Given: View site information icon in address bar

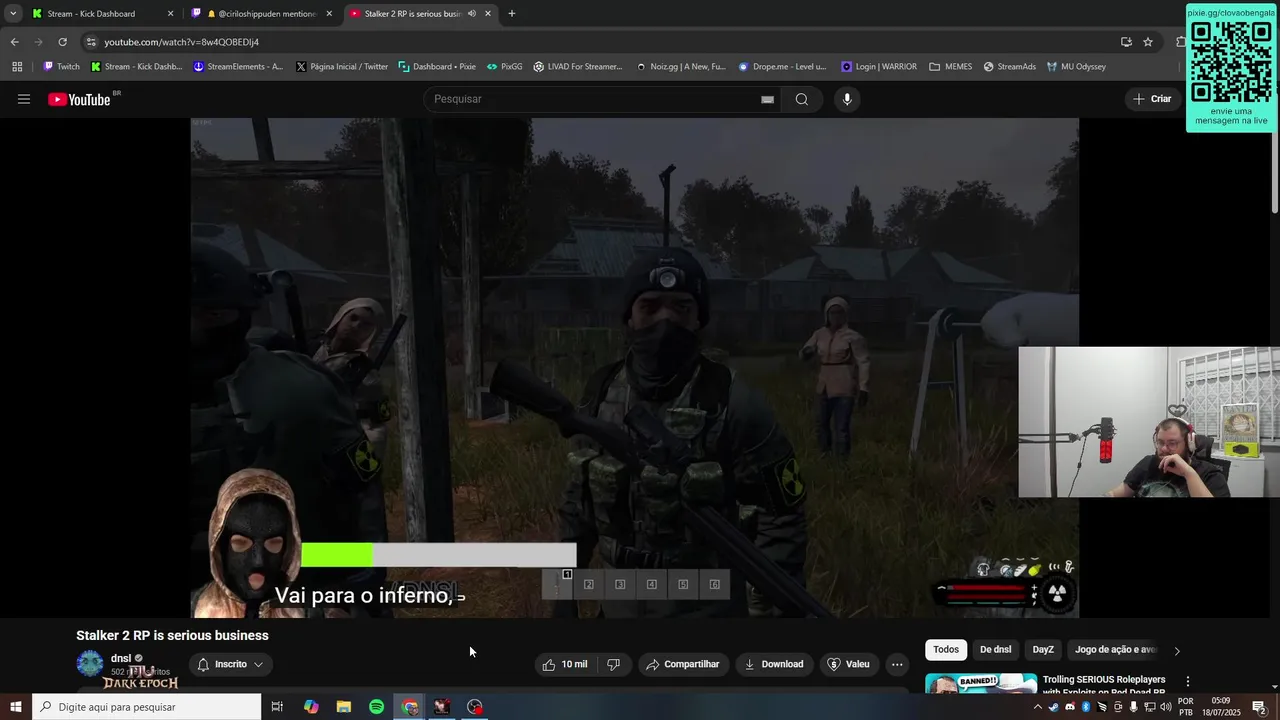Looking at the screenshot, I should (91, 42).
